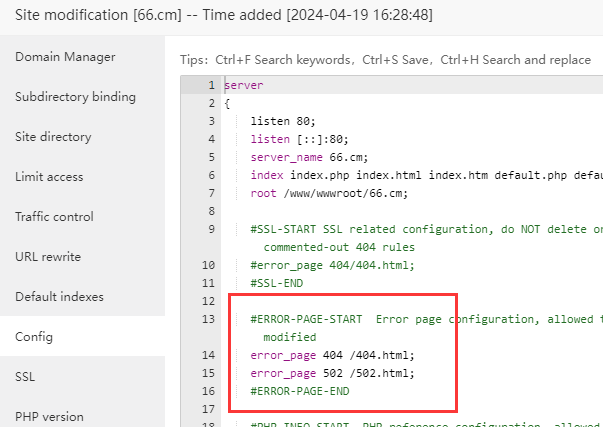Go to the URL rewrite tab
The image size is (603, 427).
pyautogui.click(x=48, y=257)
